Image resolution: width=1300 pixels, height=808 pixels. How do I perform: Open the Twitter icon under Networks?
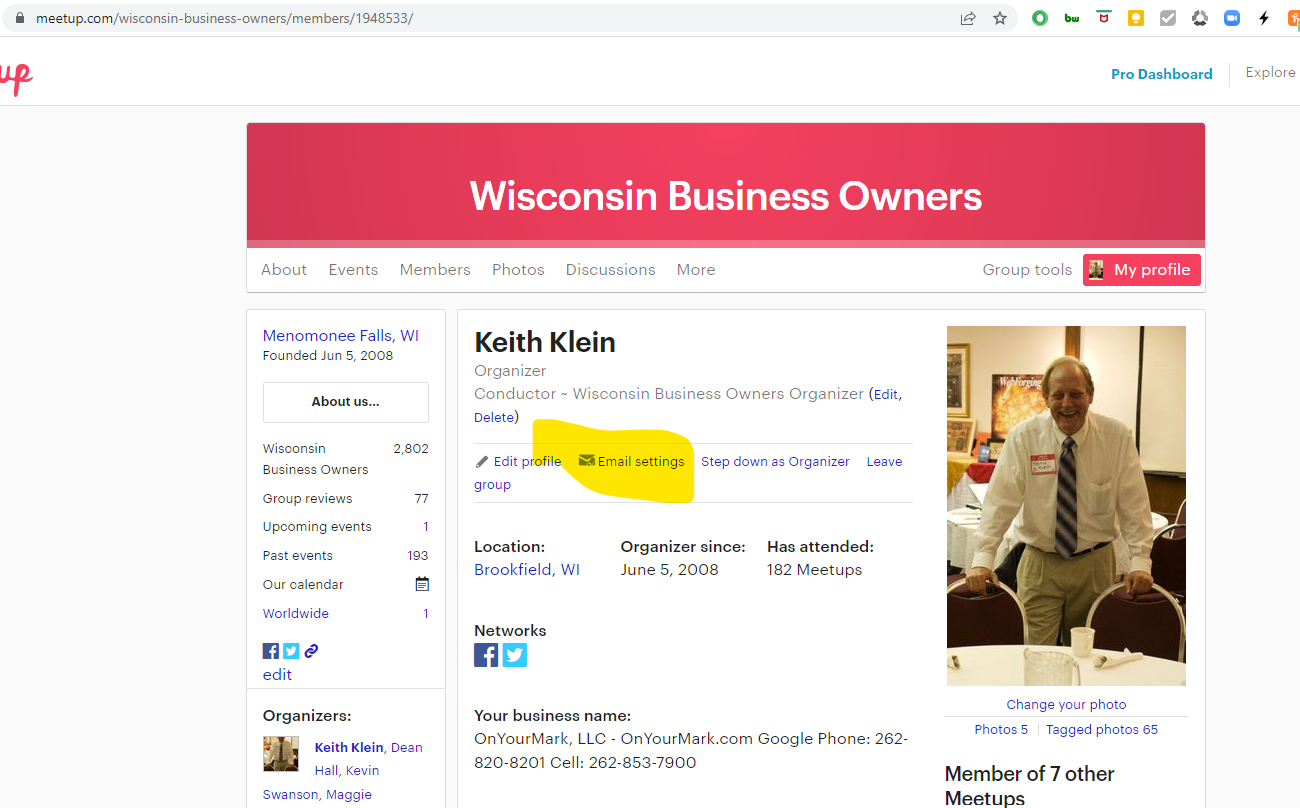pyautogui.click(x=515, y=655)
